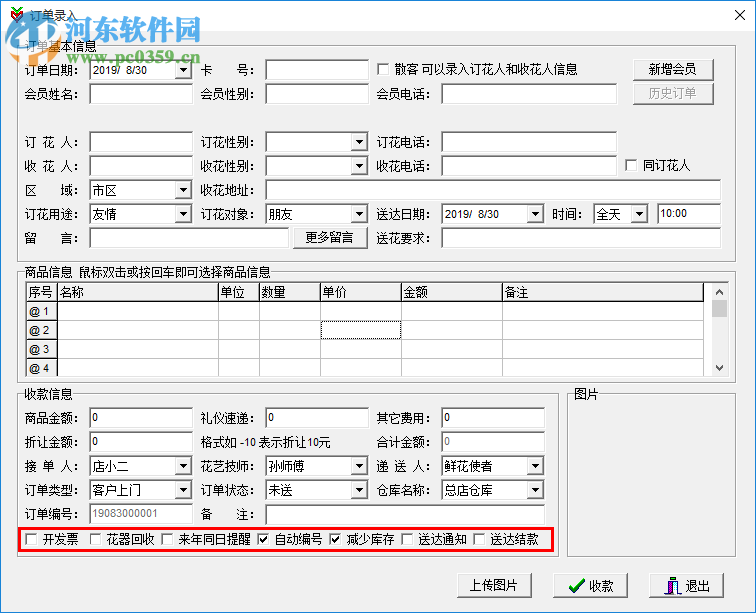The height and width of the screenshot is (613, 756).
Task: Click the 卡号 input field
Action: [x=317, y=70]
